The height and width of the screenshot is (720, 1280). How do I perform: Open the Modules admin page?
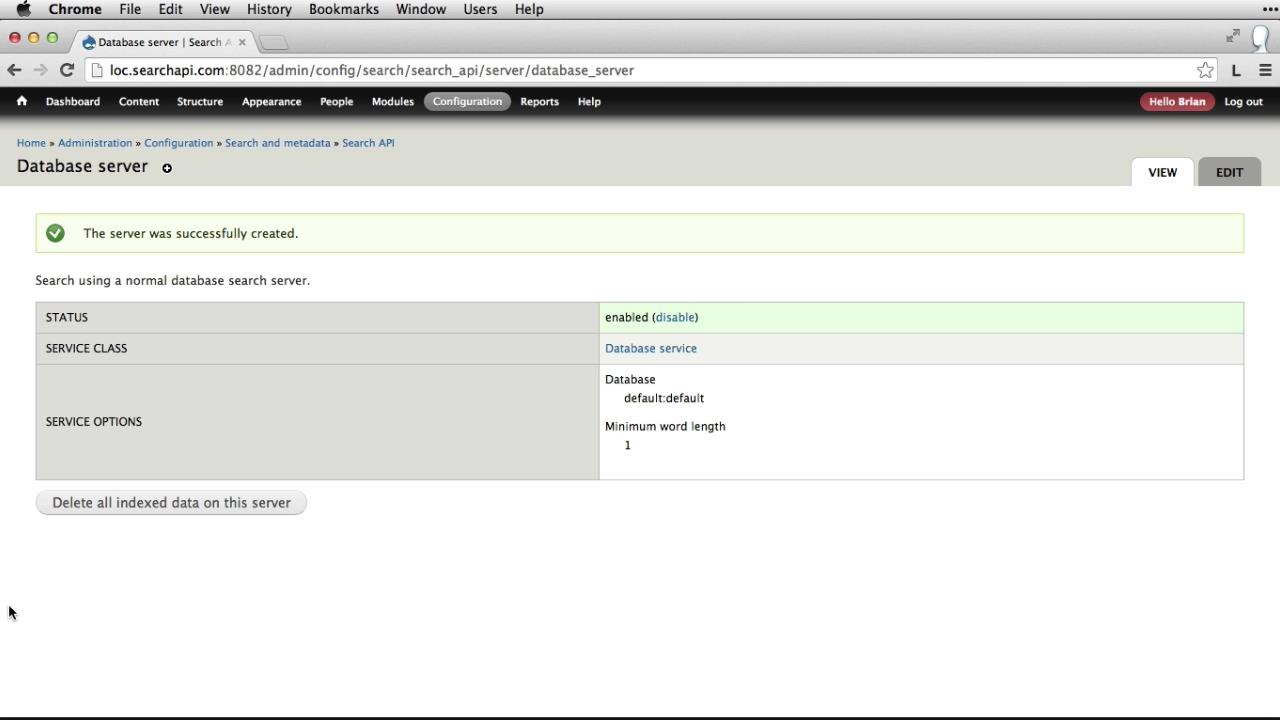[x=393, y=101]
